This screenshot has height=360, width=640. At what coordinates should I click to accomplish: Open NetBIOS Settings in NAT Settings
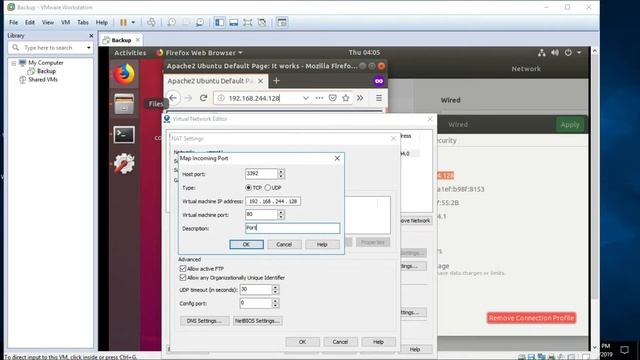[257, 321]
